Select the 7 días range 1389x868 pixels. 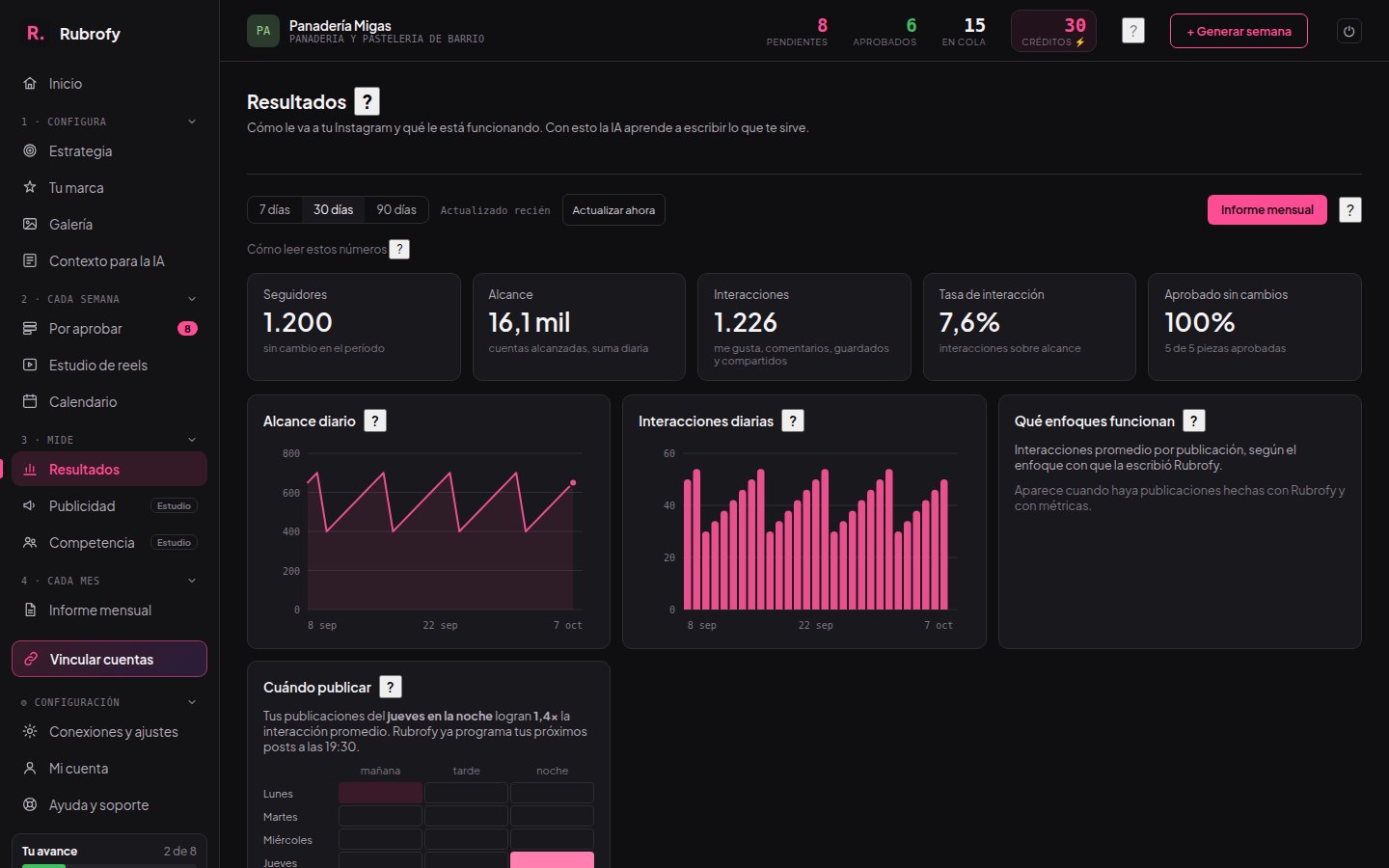tap(275, 209)
